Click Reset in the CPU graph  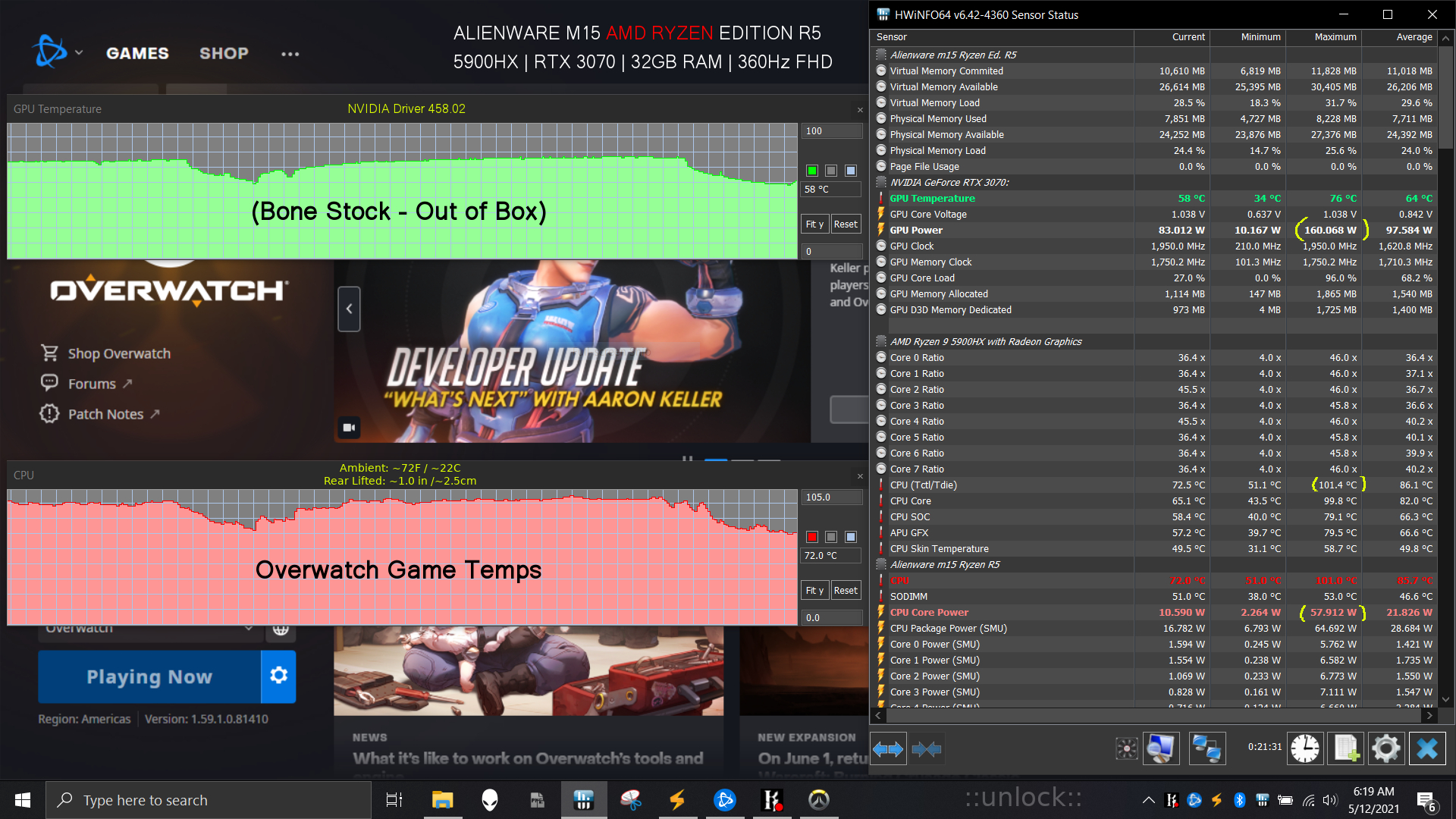coord(846,591)
